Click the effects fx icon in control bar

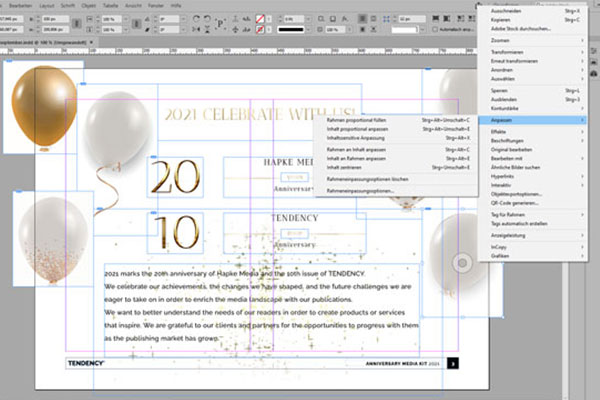tap(344, 19)
